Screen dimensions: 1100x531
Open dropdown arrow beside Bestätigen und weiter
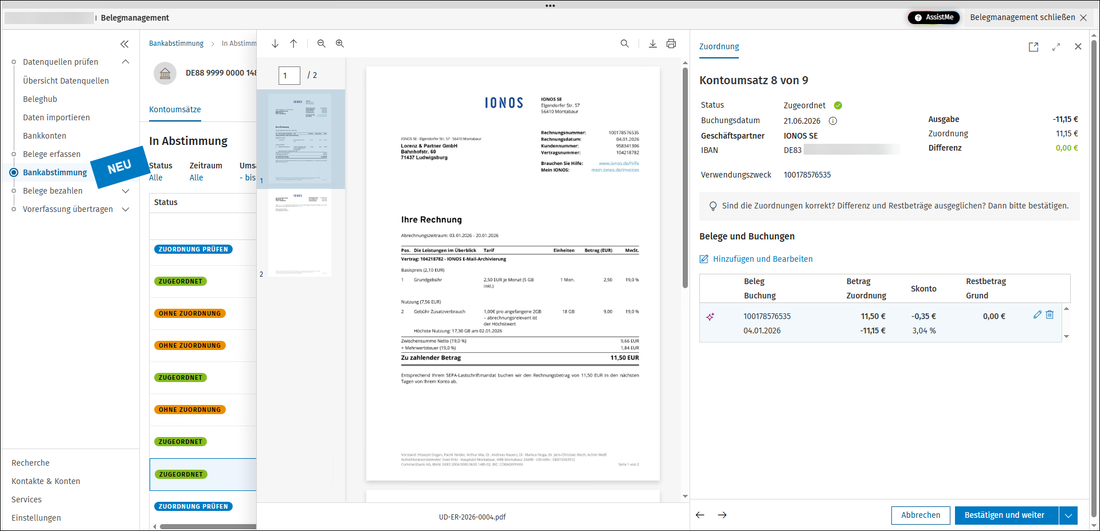tap(1068, 515)
